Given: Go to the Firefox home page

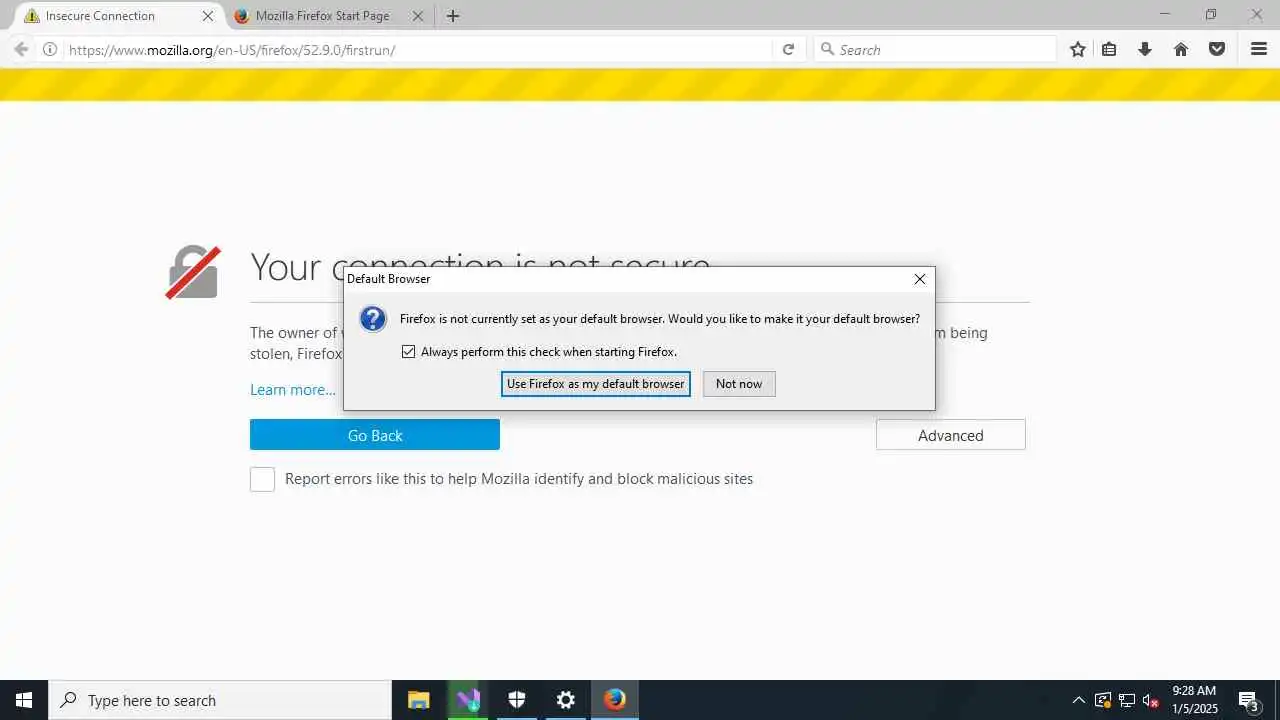Looking at the screenshot, I should pyautogui.click(x=1181, y=49).
